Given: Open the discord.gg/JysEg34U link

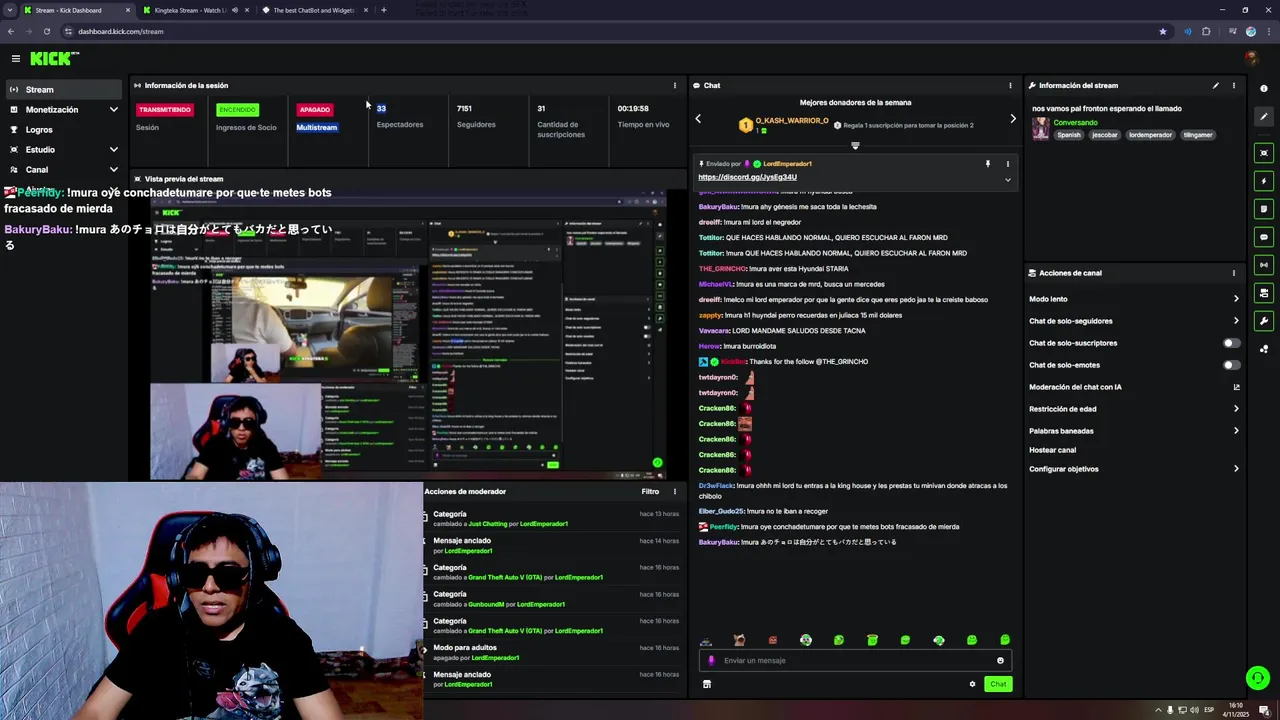Looking at the screenshot, I should (747, 177).
